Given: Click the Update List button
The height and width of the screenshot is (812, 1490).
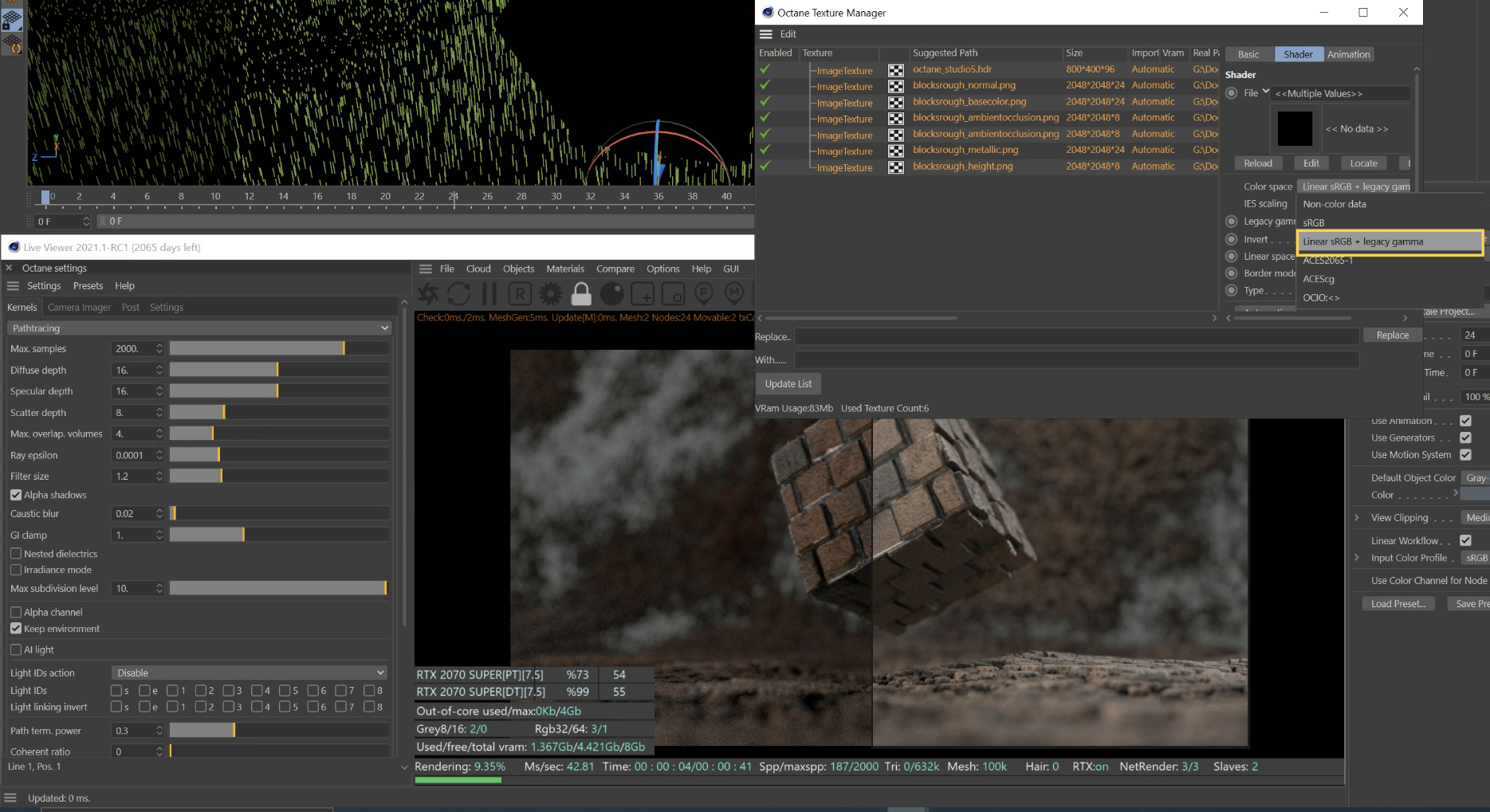Looking at the screenshot, I should pos(788,384).
